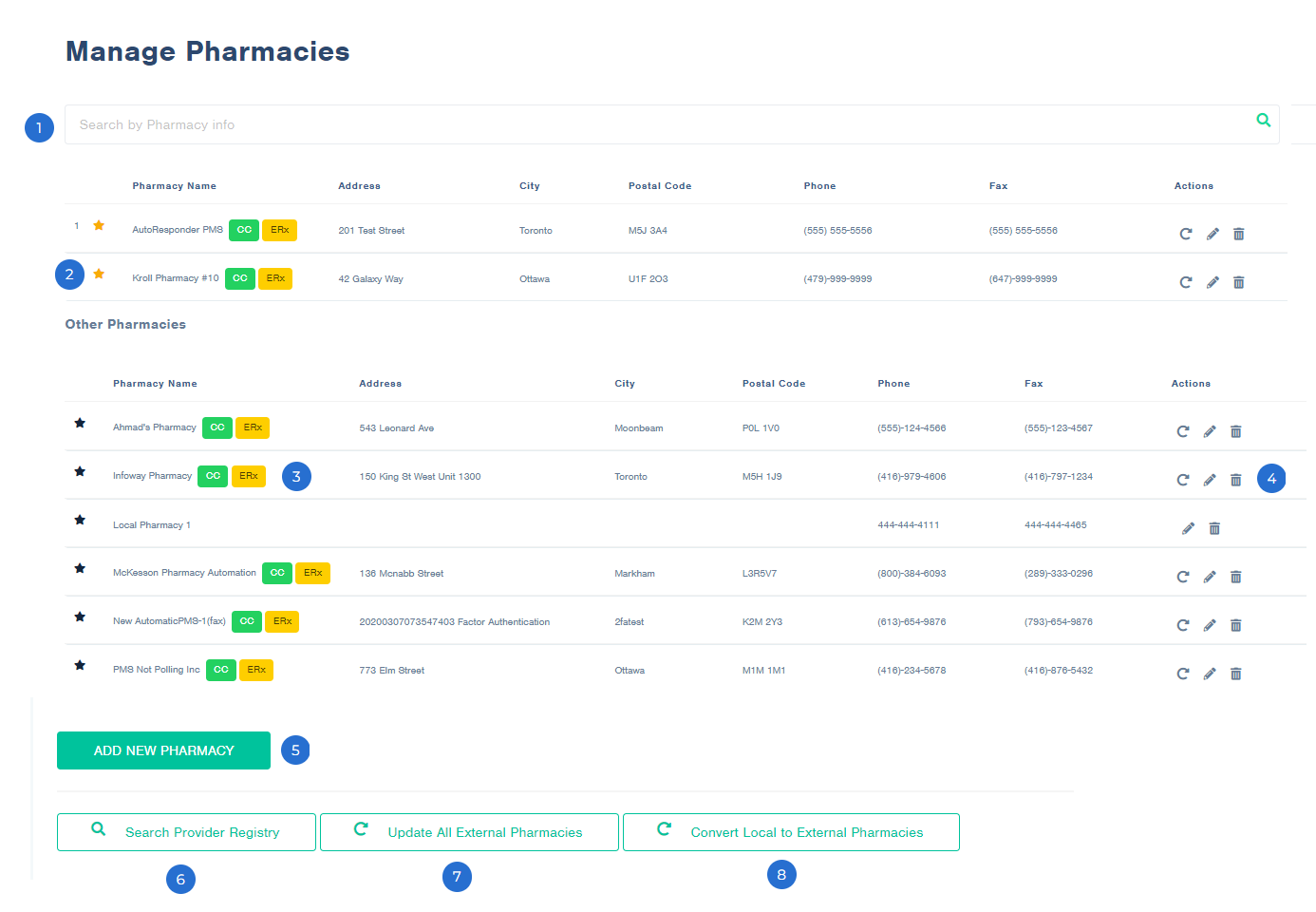This screenshot has width=1316, height=912.
Task: Click the search magnifier icon in search bar
Action: (1263, 121)
